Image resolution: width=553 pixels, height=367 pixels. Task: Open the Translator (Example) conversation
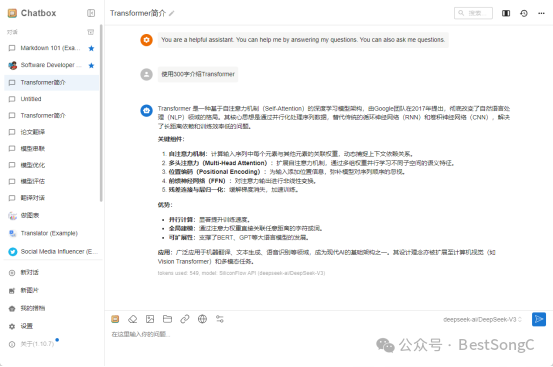pos(51,233)
